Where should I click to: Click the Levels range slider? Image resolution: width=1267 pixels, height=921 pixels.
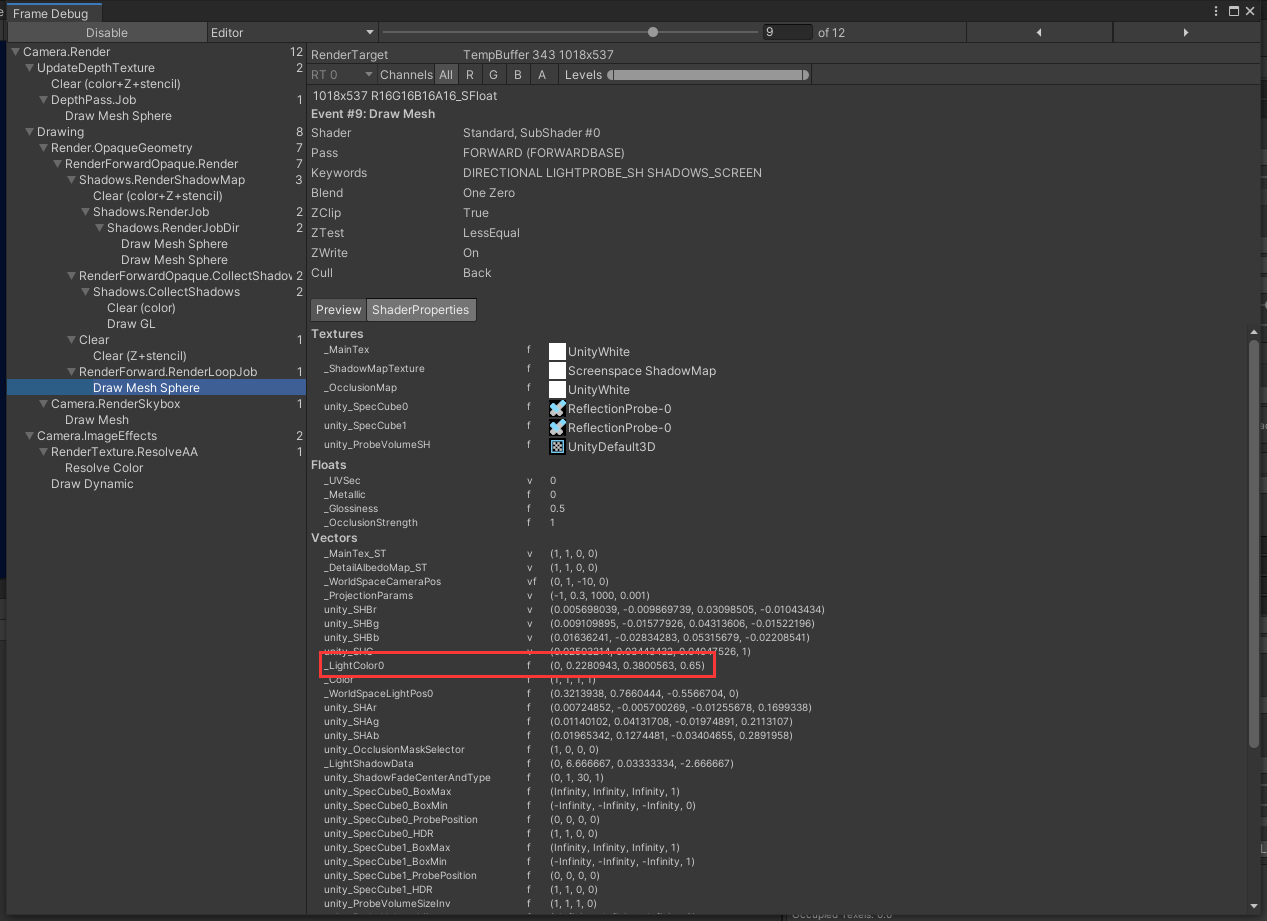(708, 75)
